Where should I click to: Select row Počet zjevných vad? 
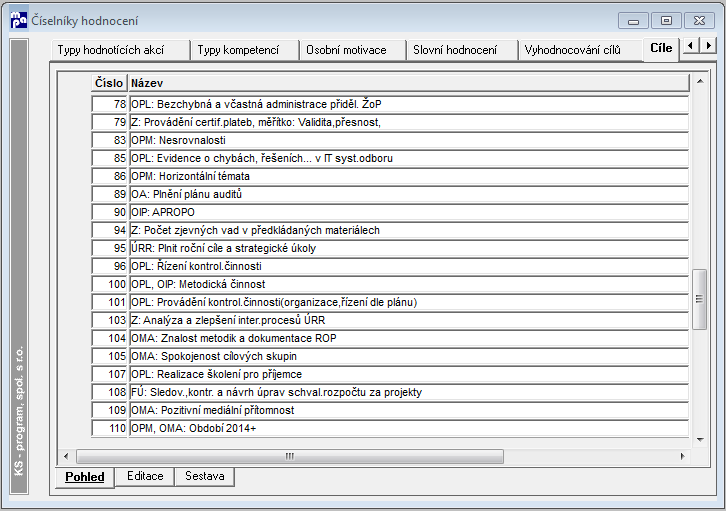(x=390, y=231)
